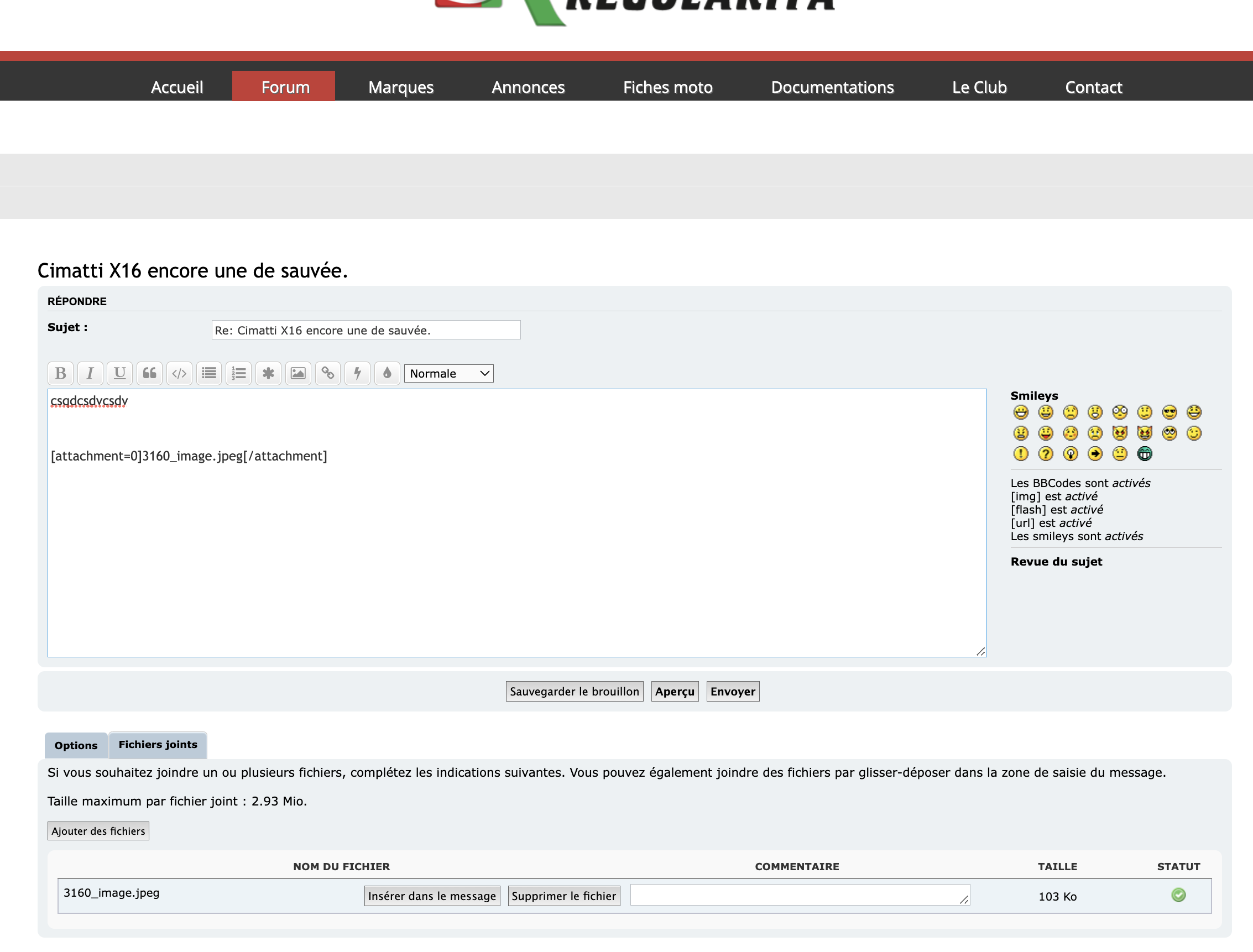Apply underline with the U button

click(119, 373)
